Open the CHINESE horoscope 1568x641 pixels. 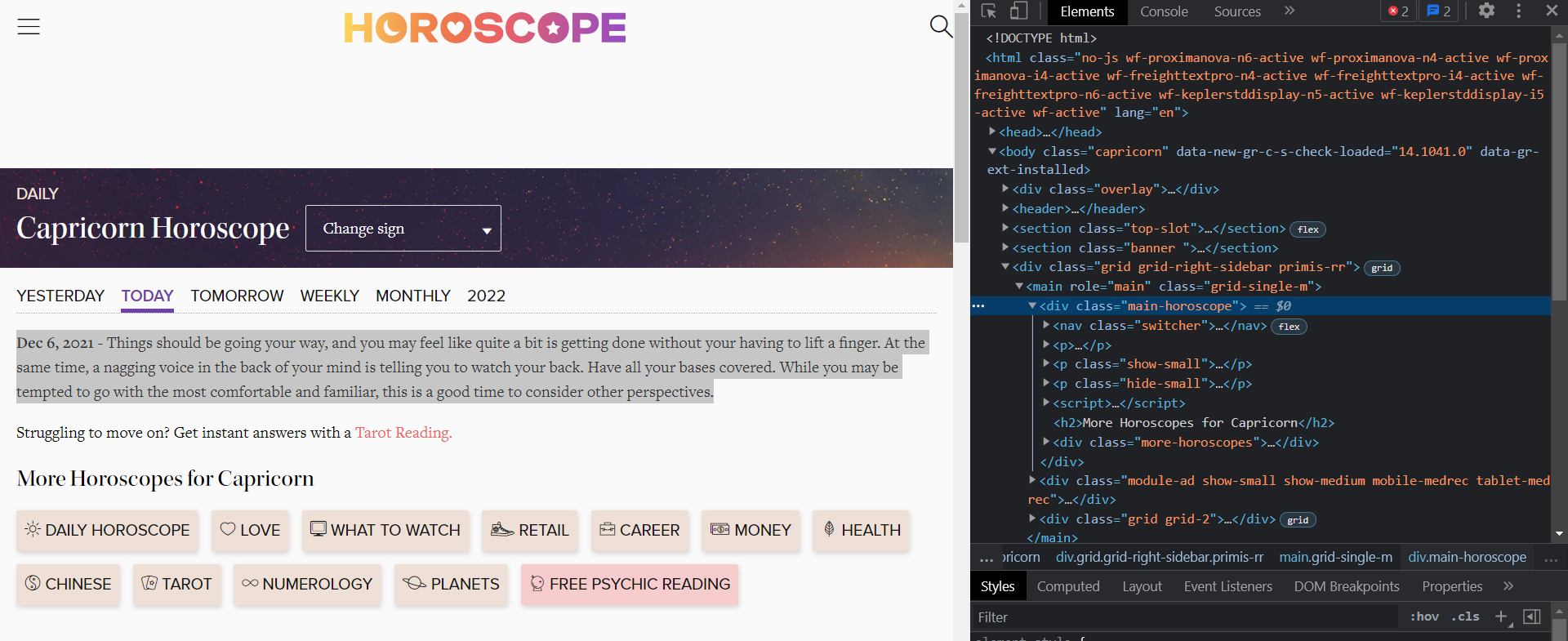point(68,584)
